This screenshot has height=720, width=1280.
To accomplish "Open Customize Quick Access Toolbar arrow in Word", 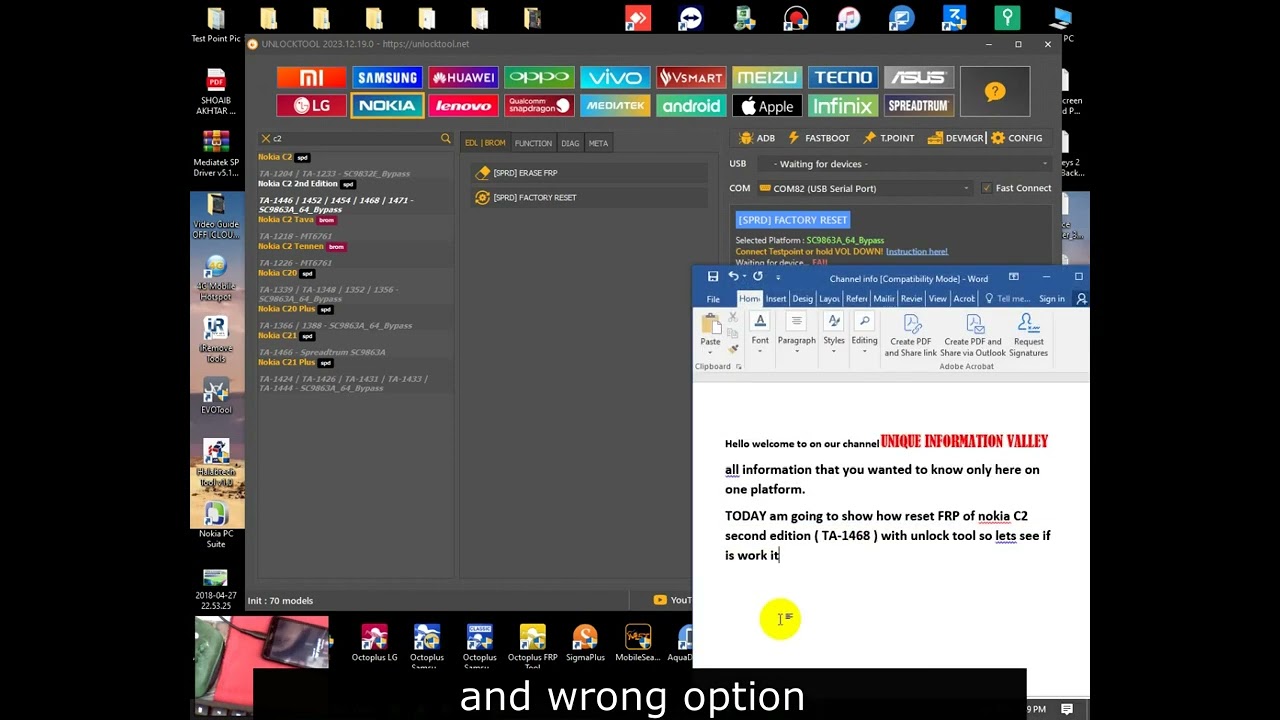I will [778, 278].
